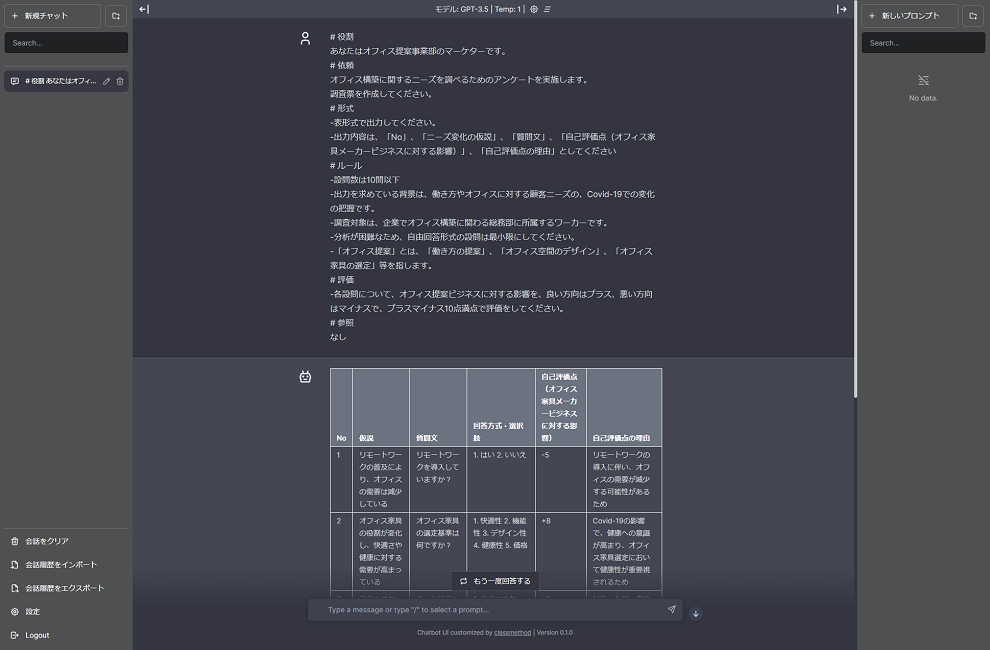
Task: Open model settings via the gear icon
Action: coord(534,9)
